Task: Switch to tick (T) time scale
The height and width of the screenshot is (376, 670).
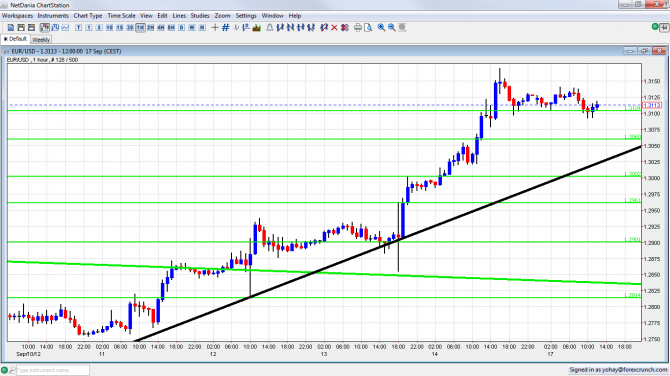Action: tap(78, 27)
